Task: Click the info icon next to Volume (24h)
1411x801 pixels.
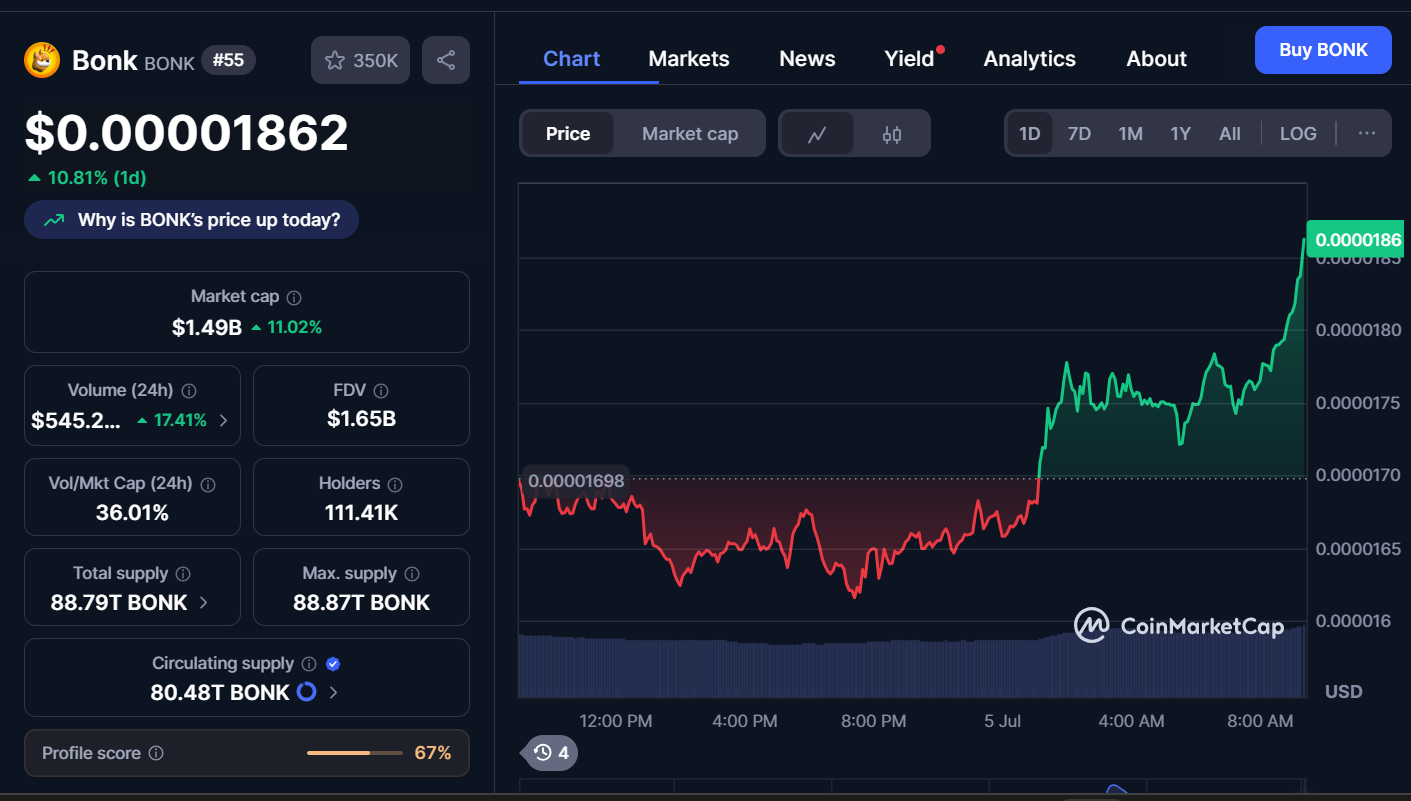Action: (189, 391)
